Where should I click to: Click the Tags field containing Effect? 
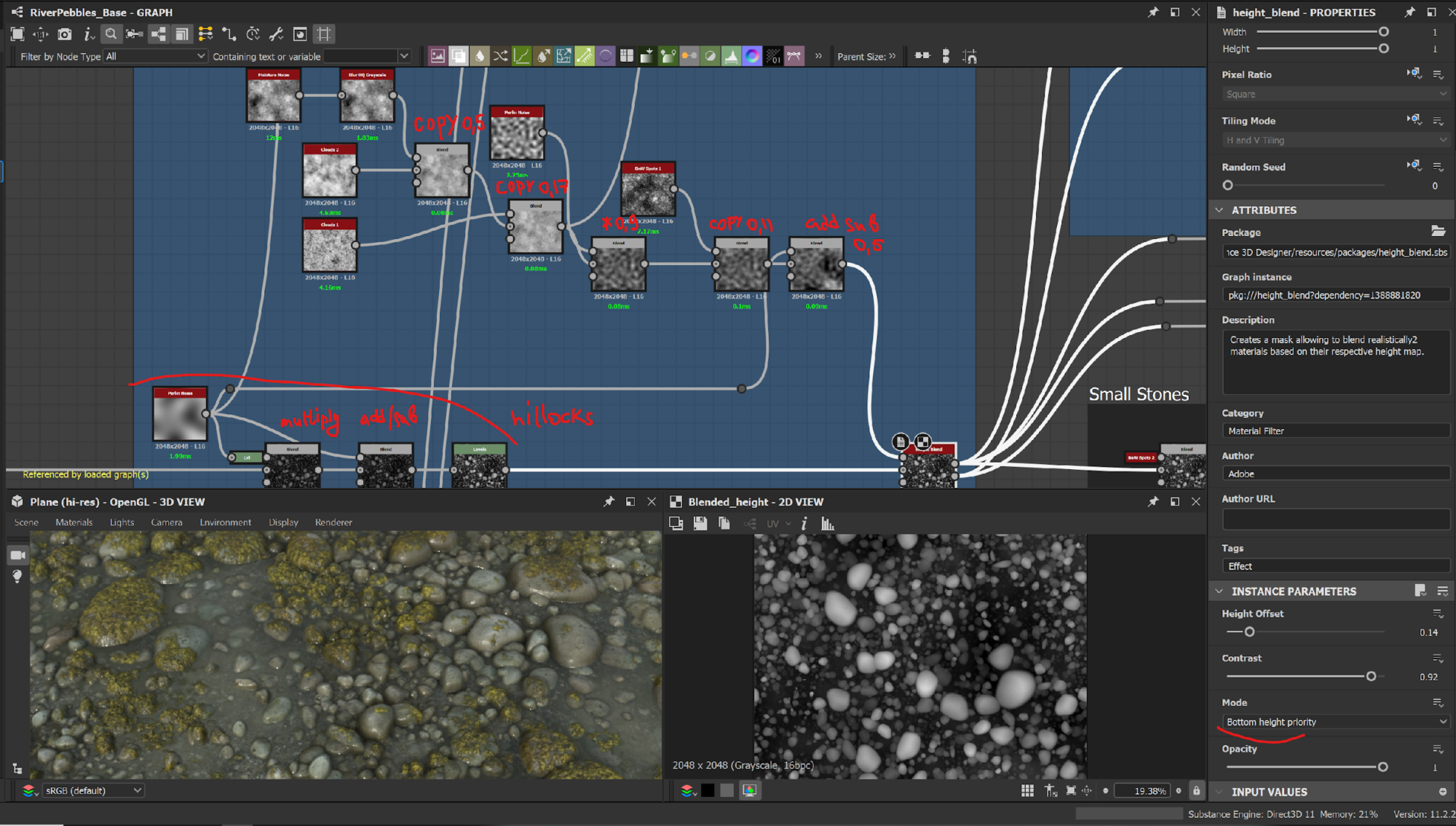pyautogui.click(x=1336, y=566)
